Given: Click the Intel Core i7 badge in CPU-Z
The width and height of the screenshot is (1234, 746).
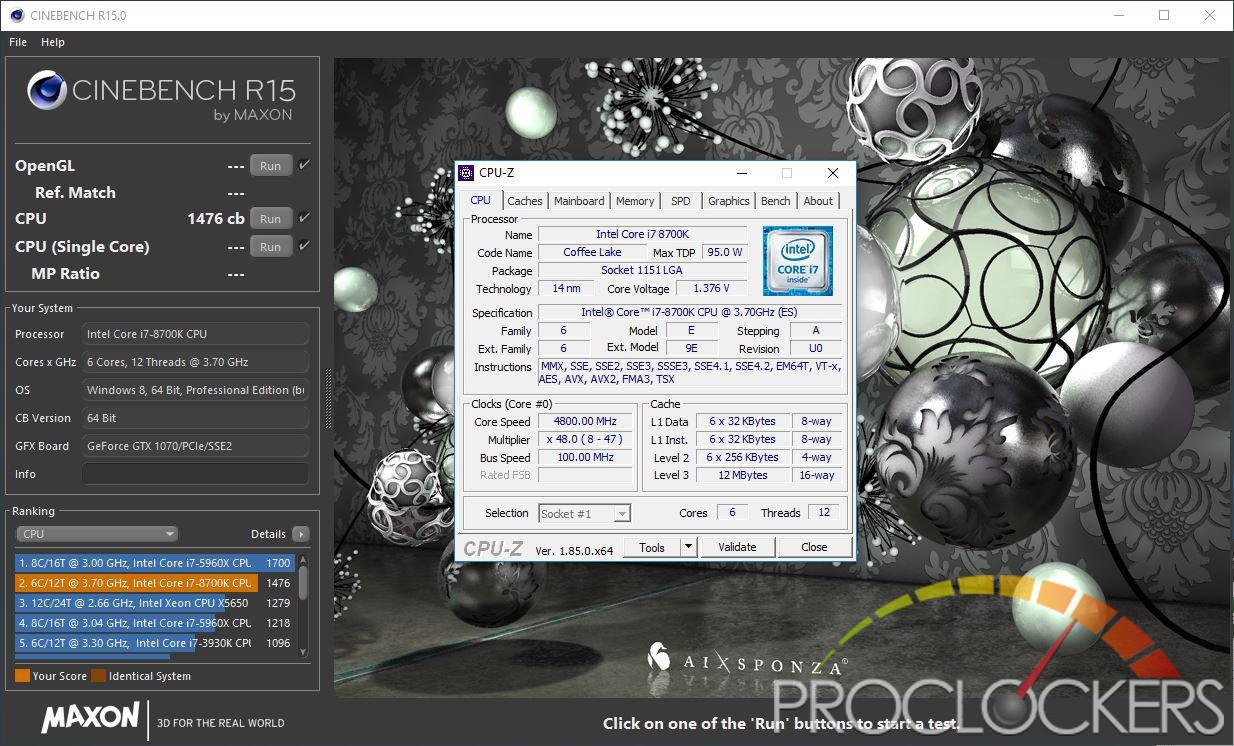Looking at the screenshot, I should 797,261.
